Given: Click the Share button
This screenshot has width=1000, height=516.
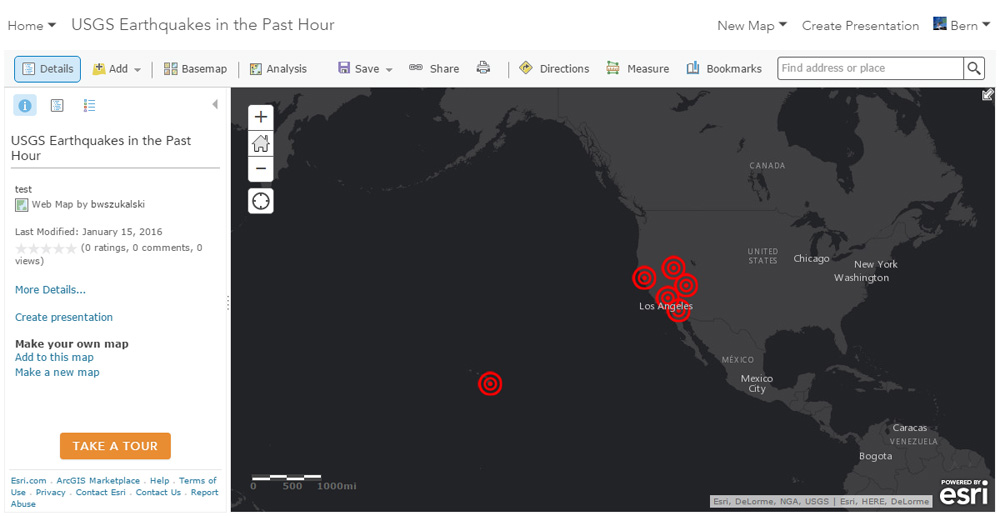Looking at the screenshot, I should 434,69.
